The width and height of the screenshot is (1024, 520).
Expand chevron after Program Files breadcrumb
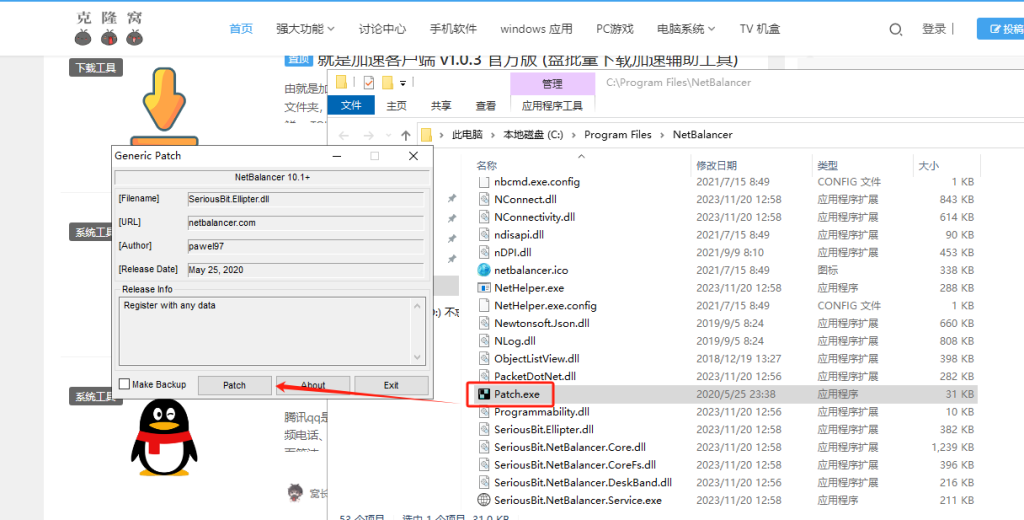[x=662, y=135]
